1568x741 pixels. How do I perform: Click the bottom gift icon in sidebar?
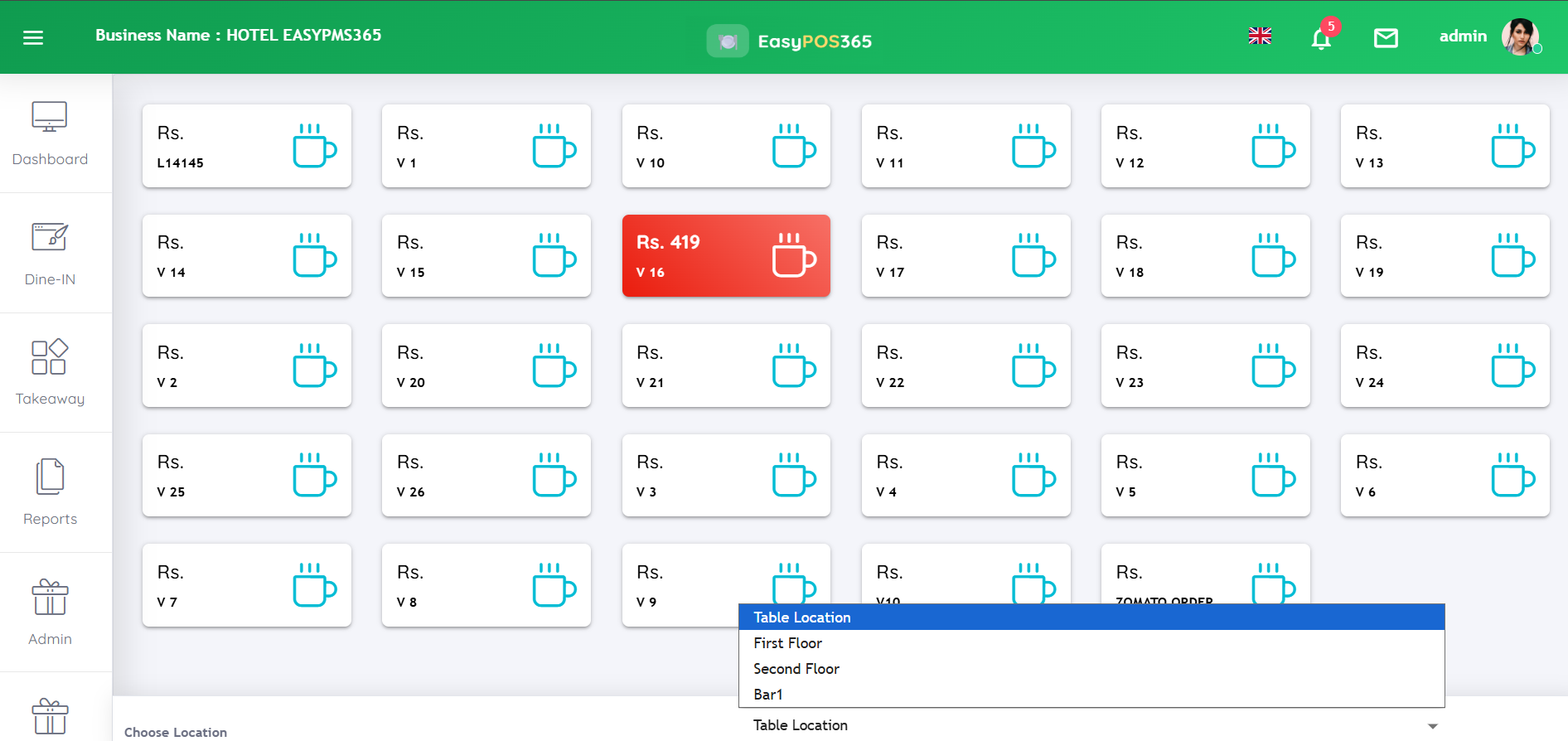click(50, 717)
